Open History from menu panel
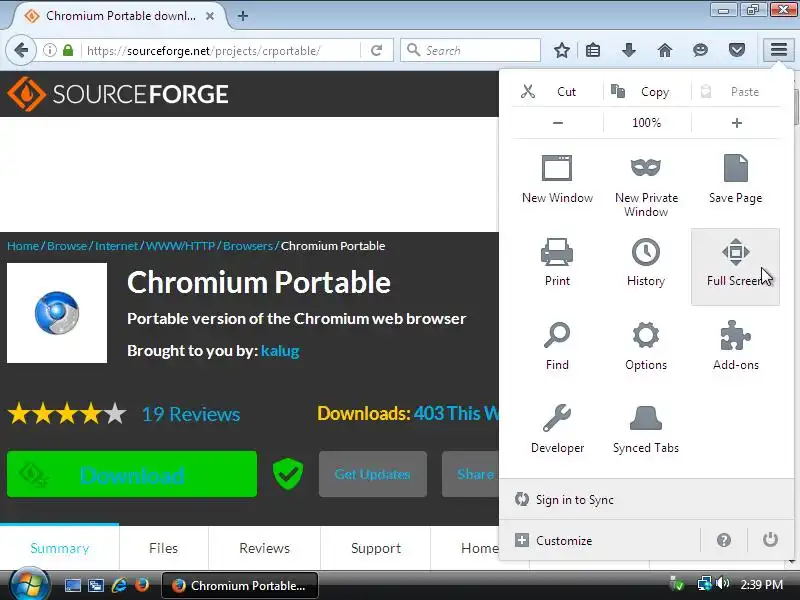The width and height of the screenshot is (800, 600). pyautogui.click(x=646, y=263)
